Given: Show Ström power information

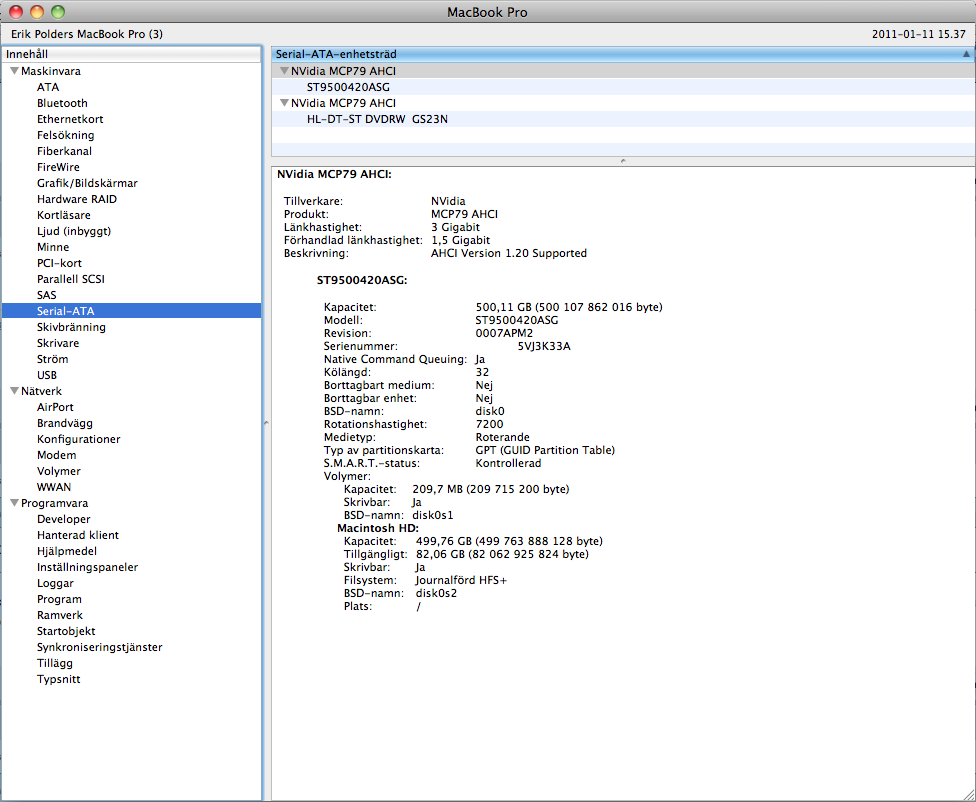Looking at the screenshot, I should [x=52, y=359].
